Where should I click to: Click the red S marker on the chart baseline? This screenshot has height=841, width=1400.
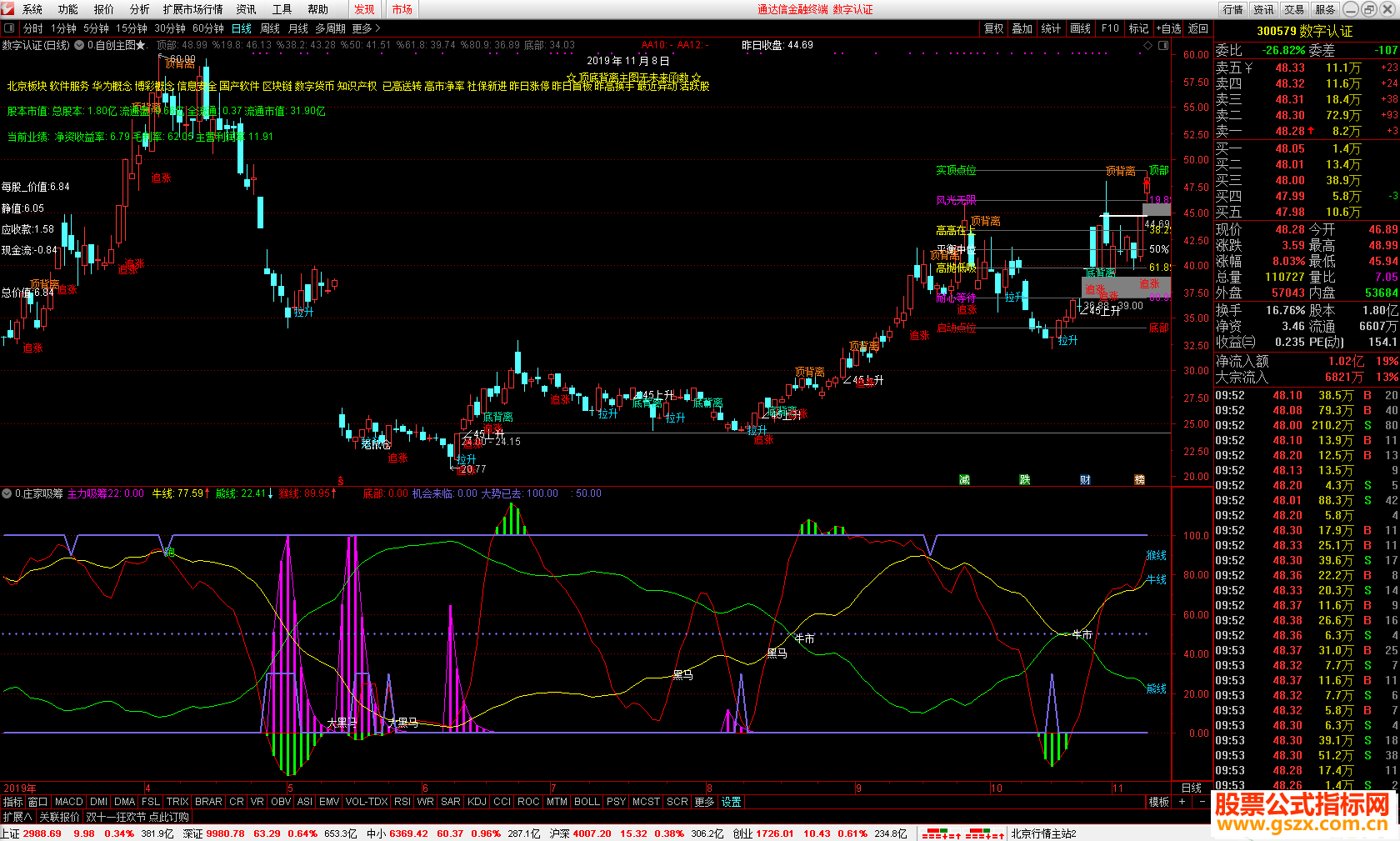(340, 481)
